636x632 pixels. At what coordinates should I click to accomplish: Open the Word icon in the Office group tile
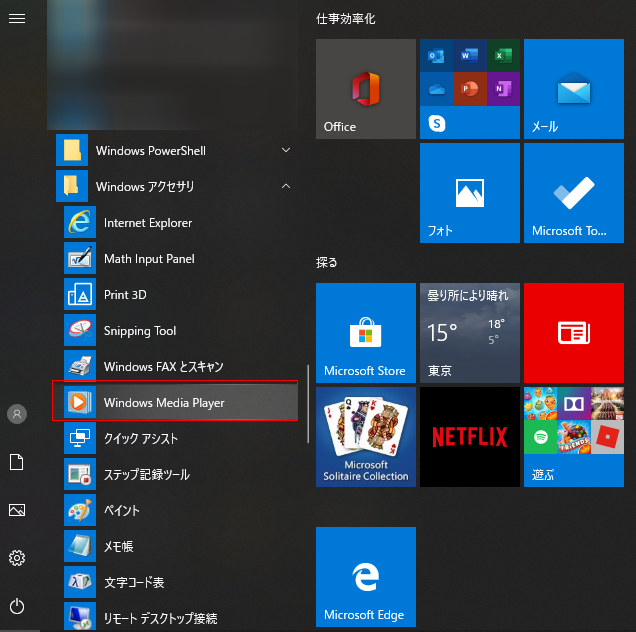pyautogui.click(x=470, y=56)
